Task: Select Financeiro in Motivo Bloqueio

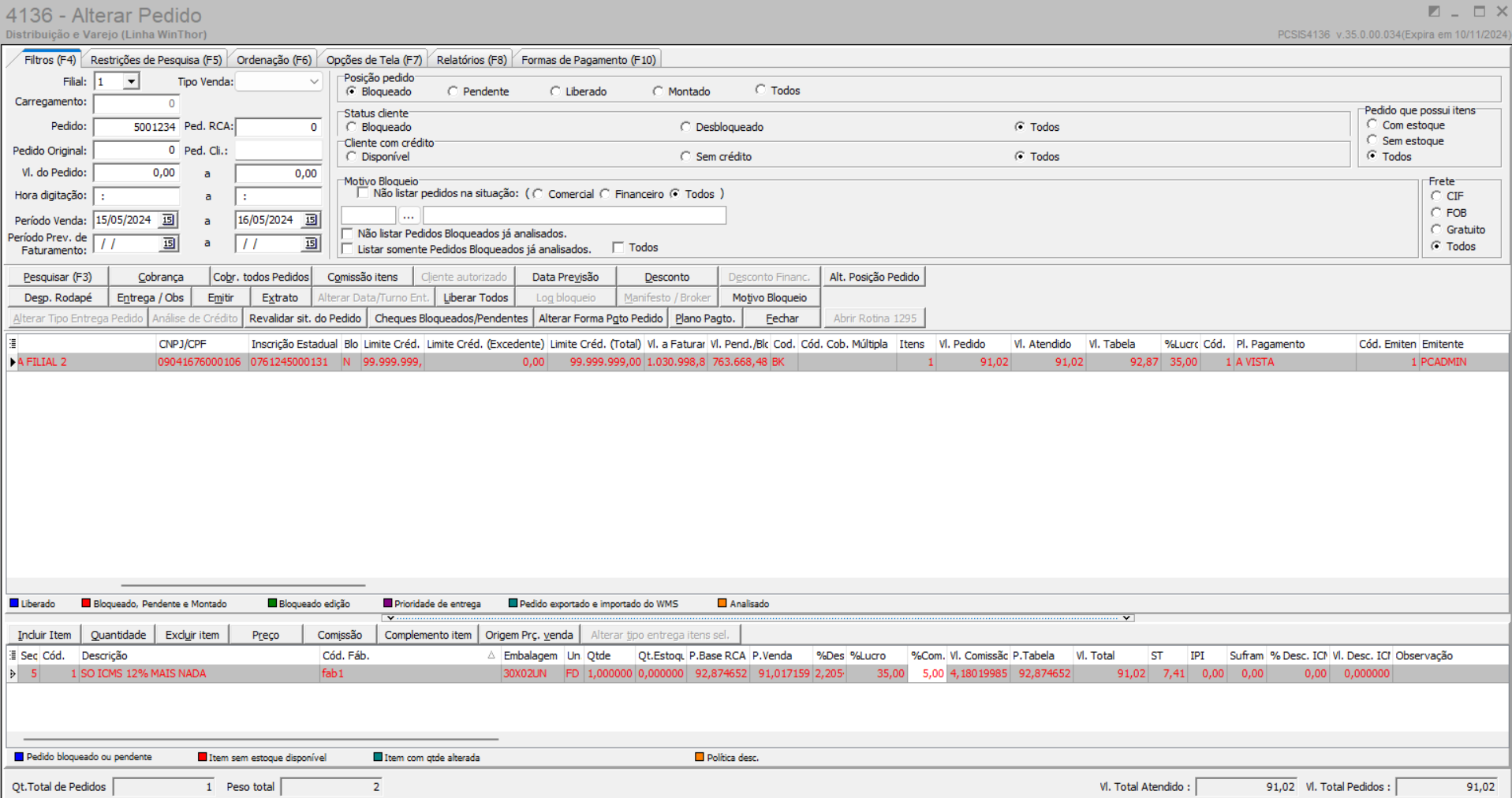Action: click(605, 194)
